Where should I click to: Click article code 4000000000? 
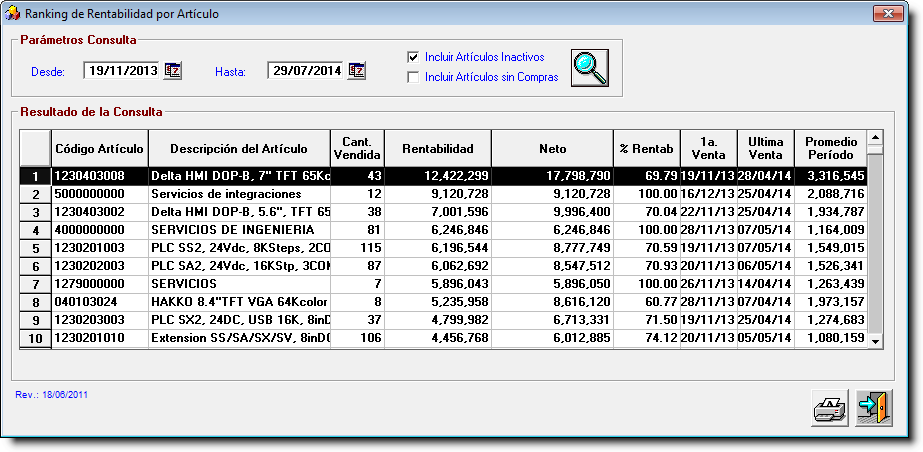tap(99, 230)
